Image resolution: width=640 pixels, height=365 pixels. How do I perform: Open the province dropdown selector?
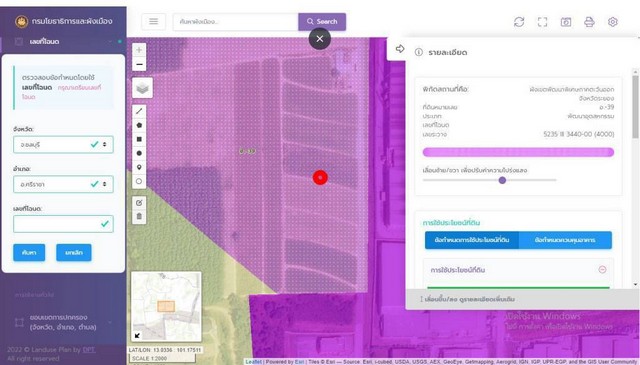(x=63, y=145)
